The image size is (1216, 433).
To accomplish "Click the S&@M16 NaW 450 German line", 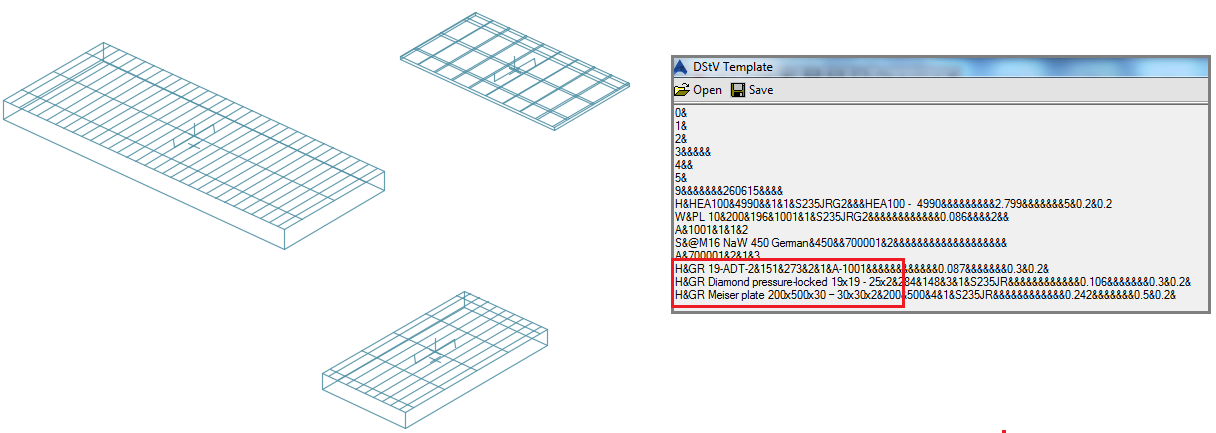I will 840,243.
